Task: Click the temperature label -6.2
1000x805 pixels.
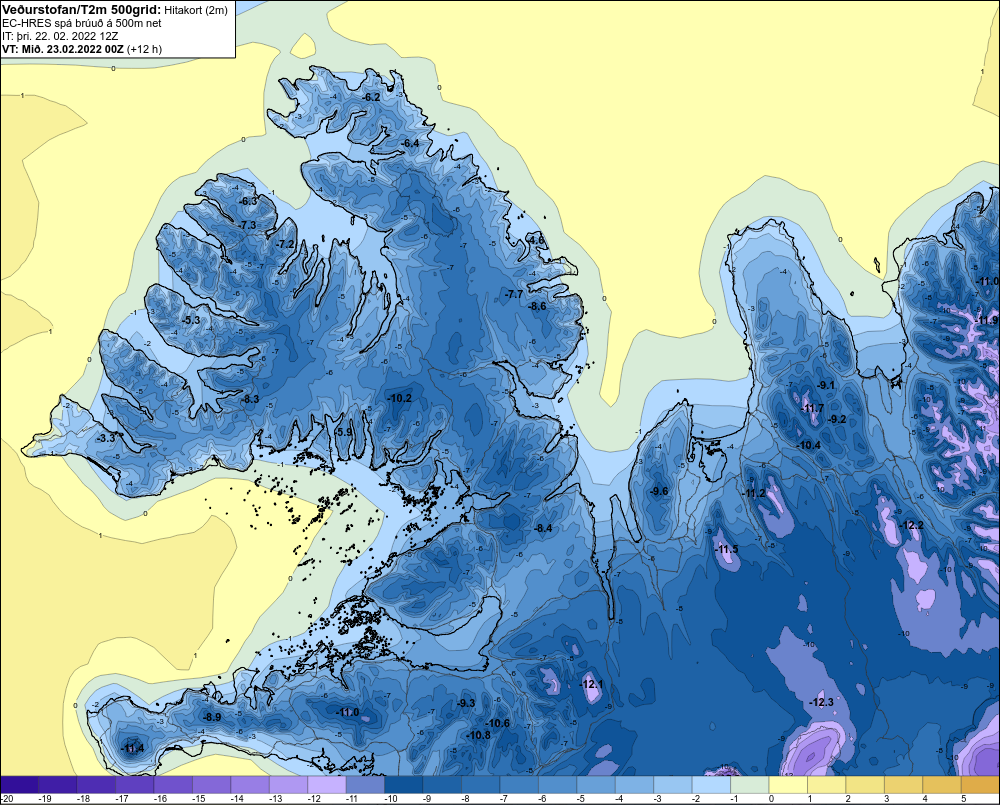Action: 371,98
